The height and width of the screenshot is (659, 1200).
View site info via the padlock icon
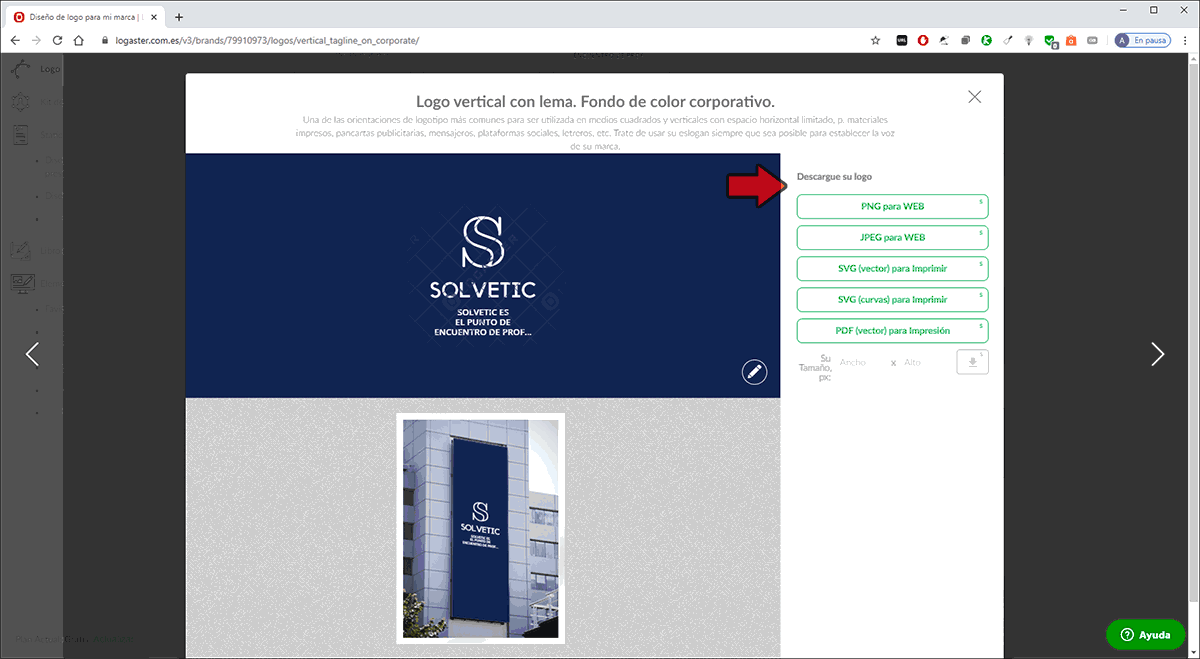click(x=106, y=40)
